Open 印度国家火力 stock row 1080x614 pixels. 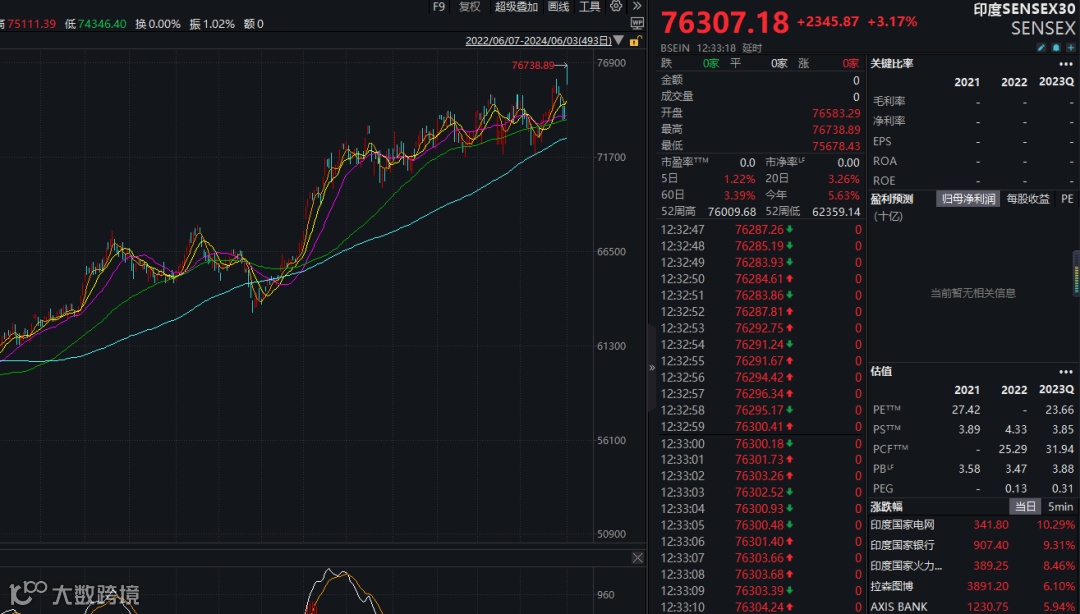pos(972,566)
